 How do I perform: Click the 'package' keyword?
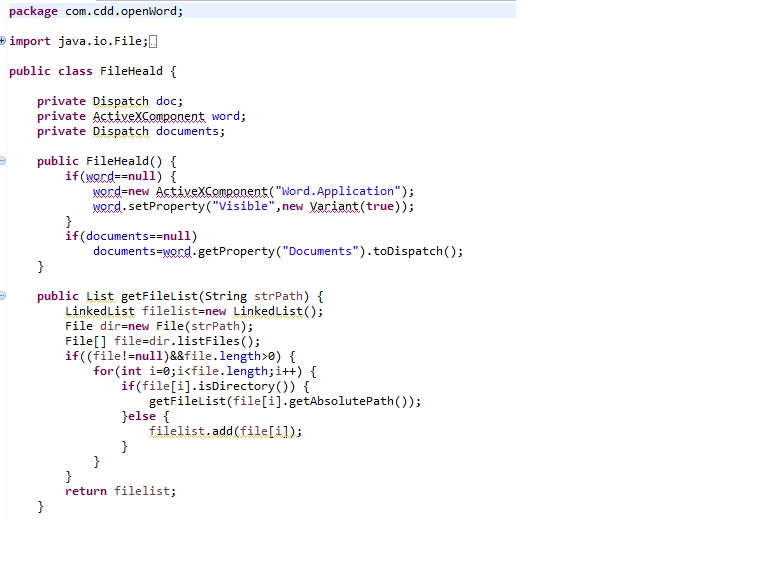33,12
